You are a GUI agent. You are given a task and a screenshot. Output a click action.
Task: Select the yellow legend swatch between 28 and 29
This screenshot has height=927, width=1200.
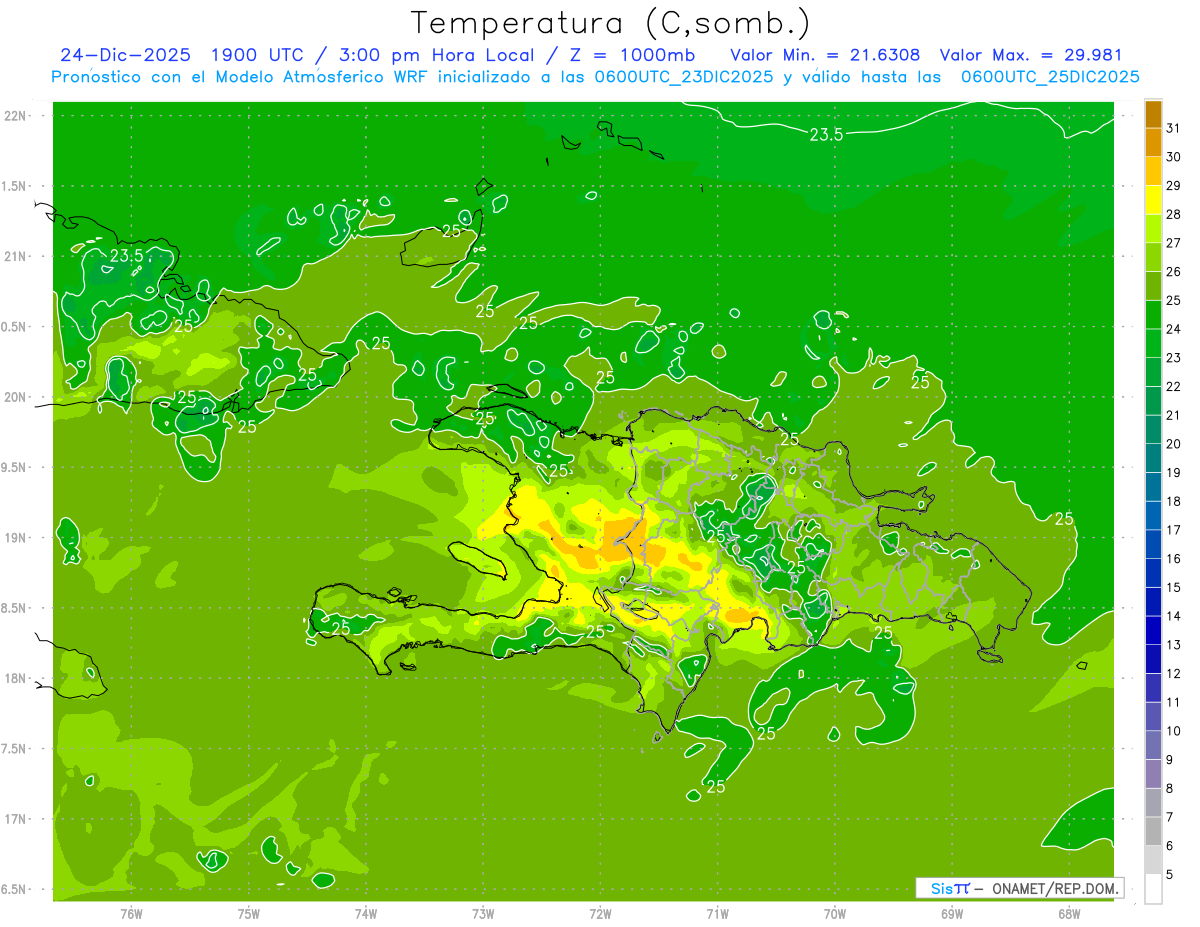pyautogui.click(x=1153, y=200)
